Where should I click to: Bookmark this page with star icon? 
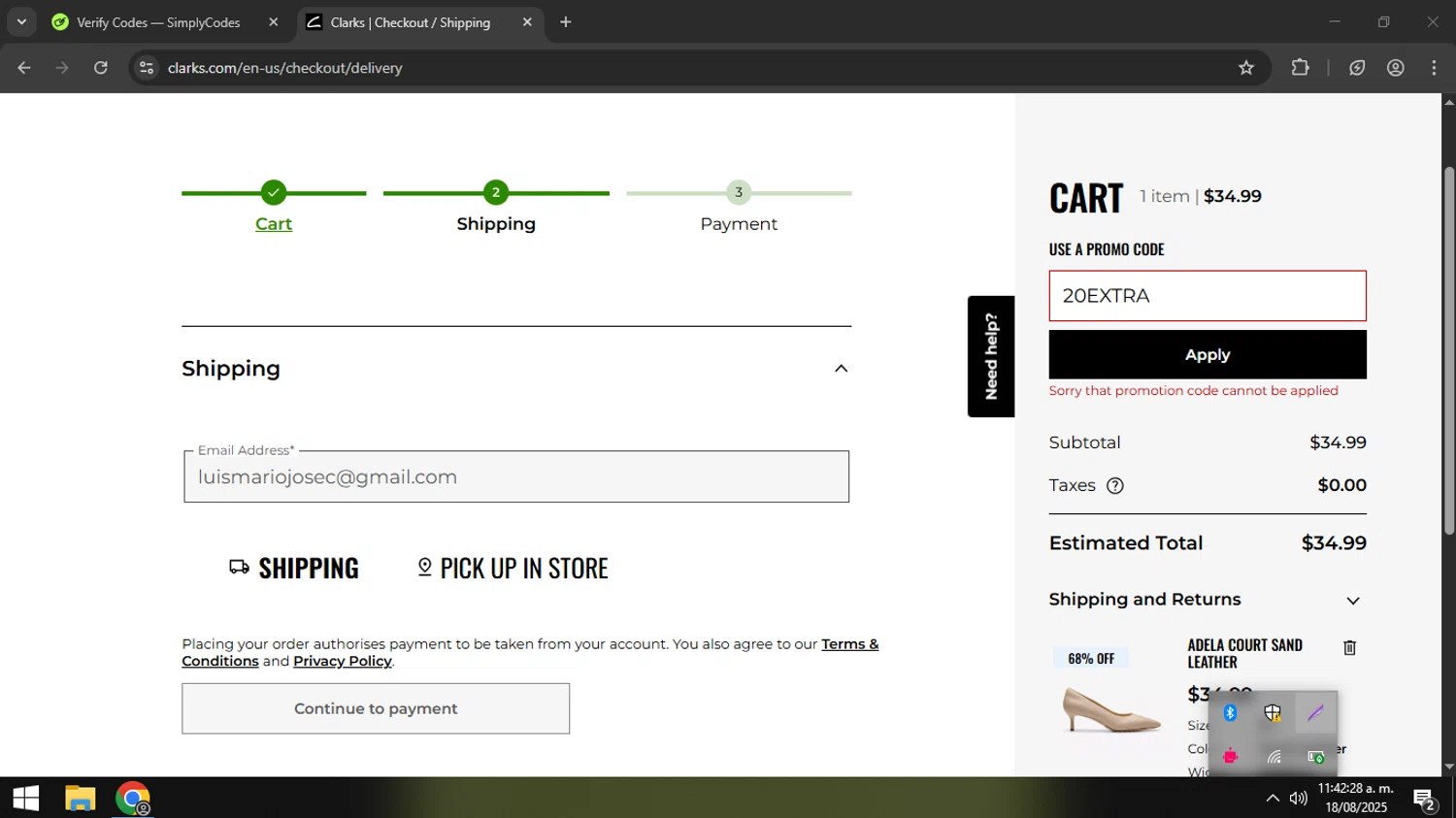pos(1246,68)
